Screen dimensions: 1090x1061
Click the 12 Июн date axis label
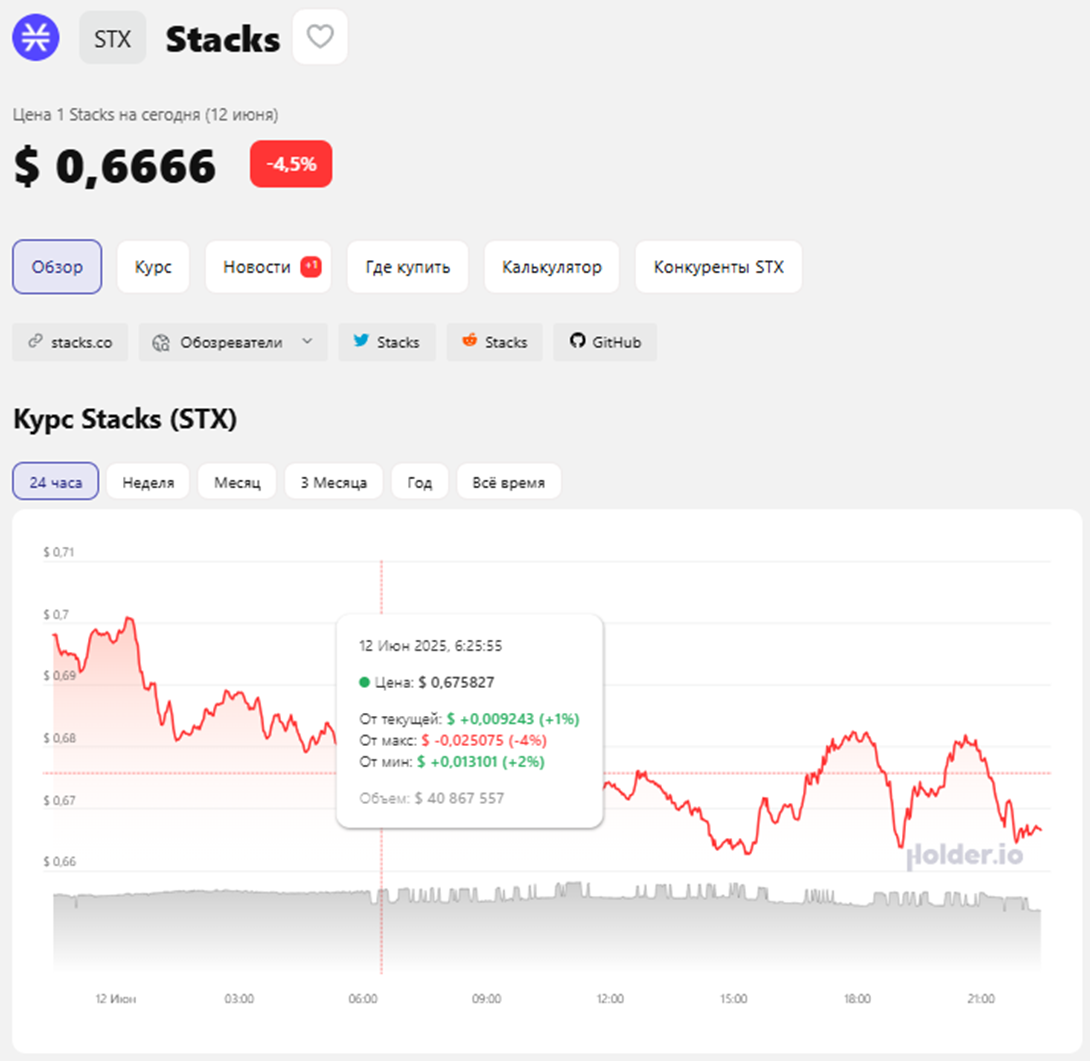[x=115, y=999]
